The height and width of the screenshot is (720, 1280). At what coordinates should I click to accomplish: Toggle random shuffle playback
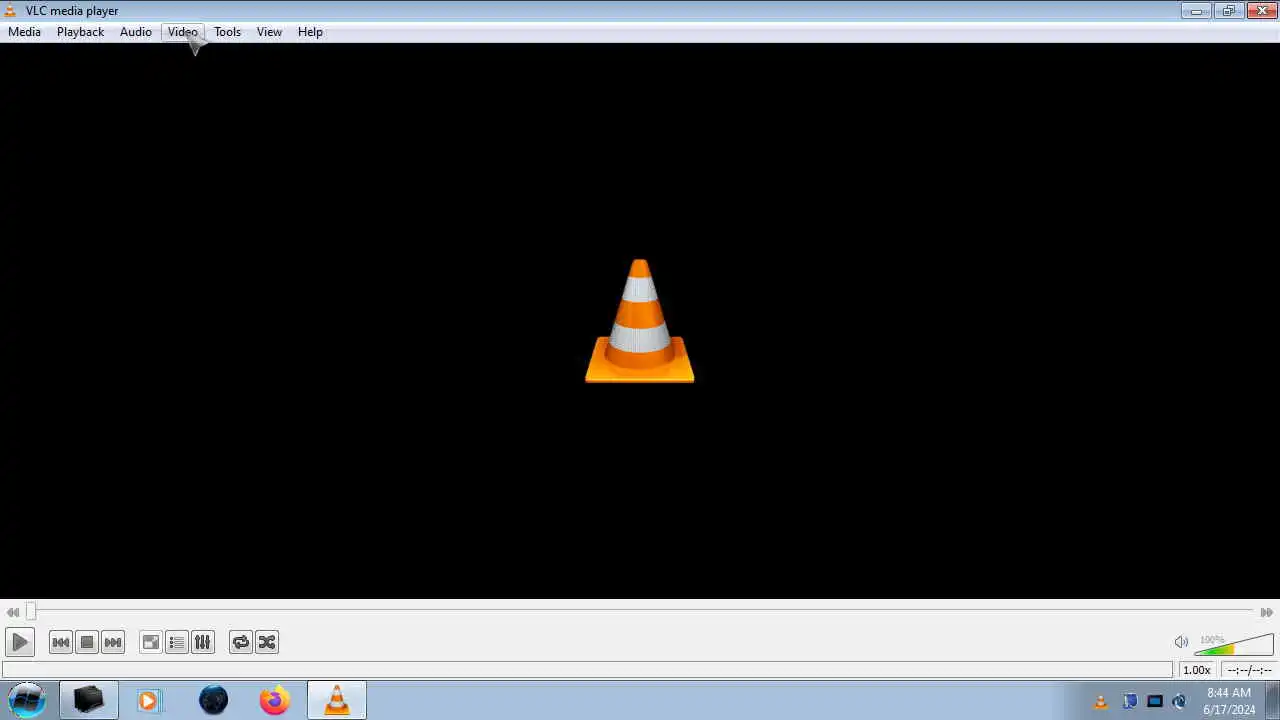click(x=267, y=642)
